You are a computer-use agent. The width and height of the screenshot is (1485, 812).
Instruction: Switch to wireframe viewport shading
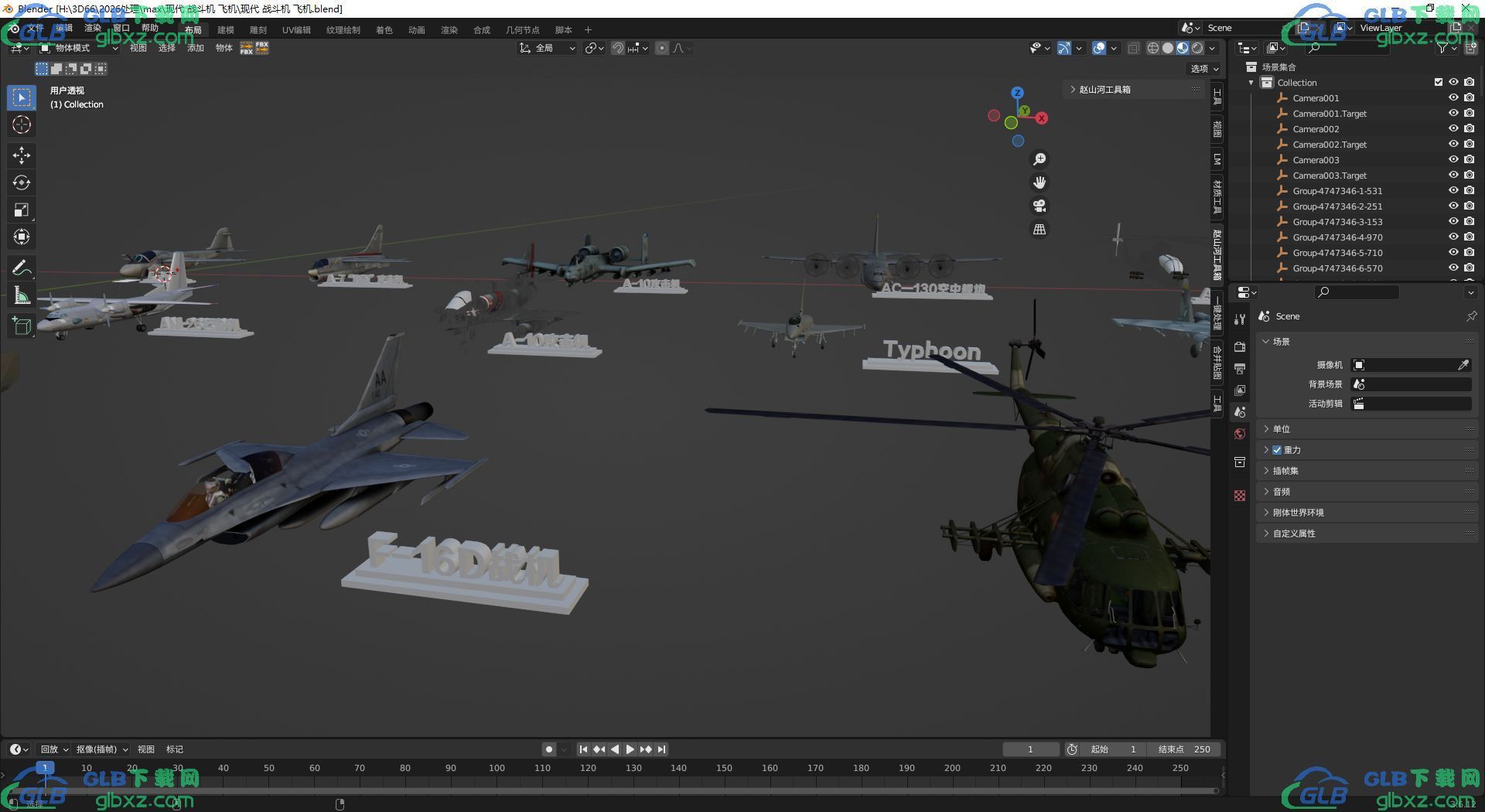tap(1152, 48)
